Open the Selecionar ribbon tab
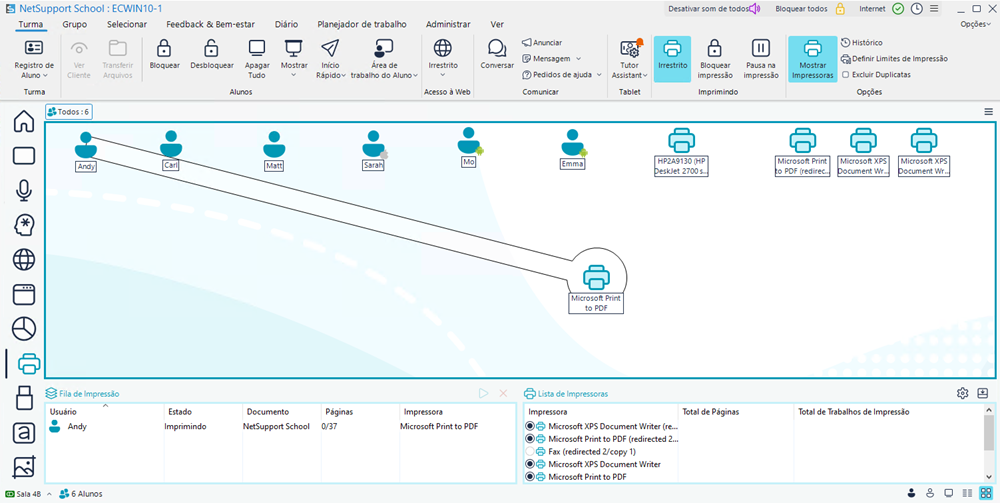This screenshot has width=1000, height=503. click(127, 24)
